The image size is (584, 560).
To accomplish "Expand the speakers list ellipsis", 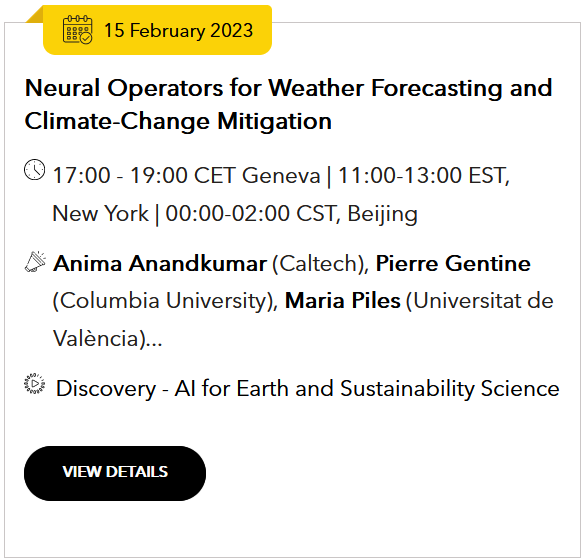I will click(x=154, y=340).
